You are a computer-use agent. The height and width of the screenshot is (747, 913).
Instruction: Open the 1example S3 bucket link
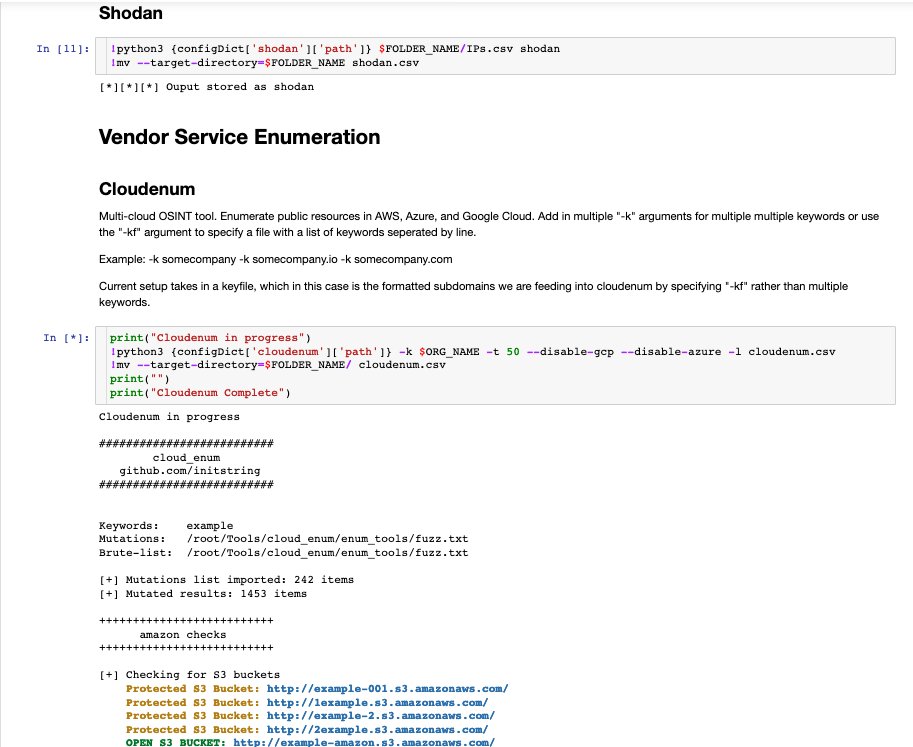(377, 702)
